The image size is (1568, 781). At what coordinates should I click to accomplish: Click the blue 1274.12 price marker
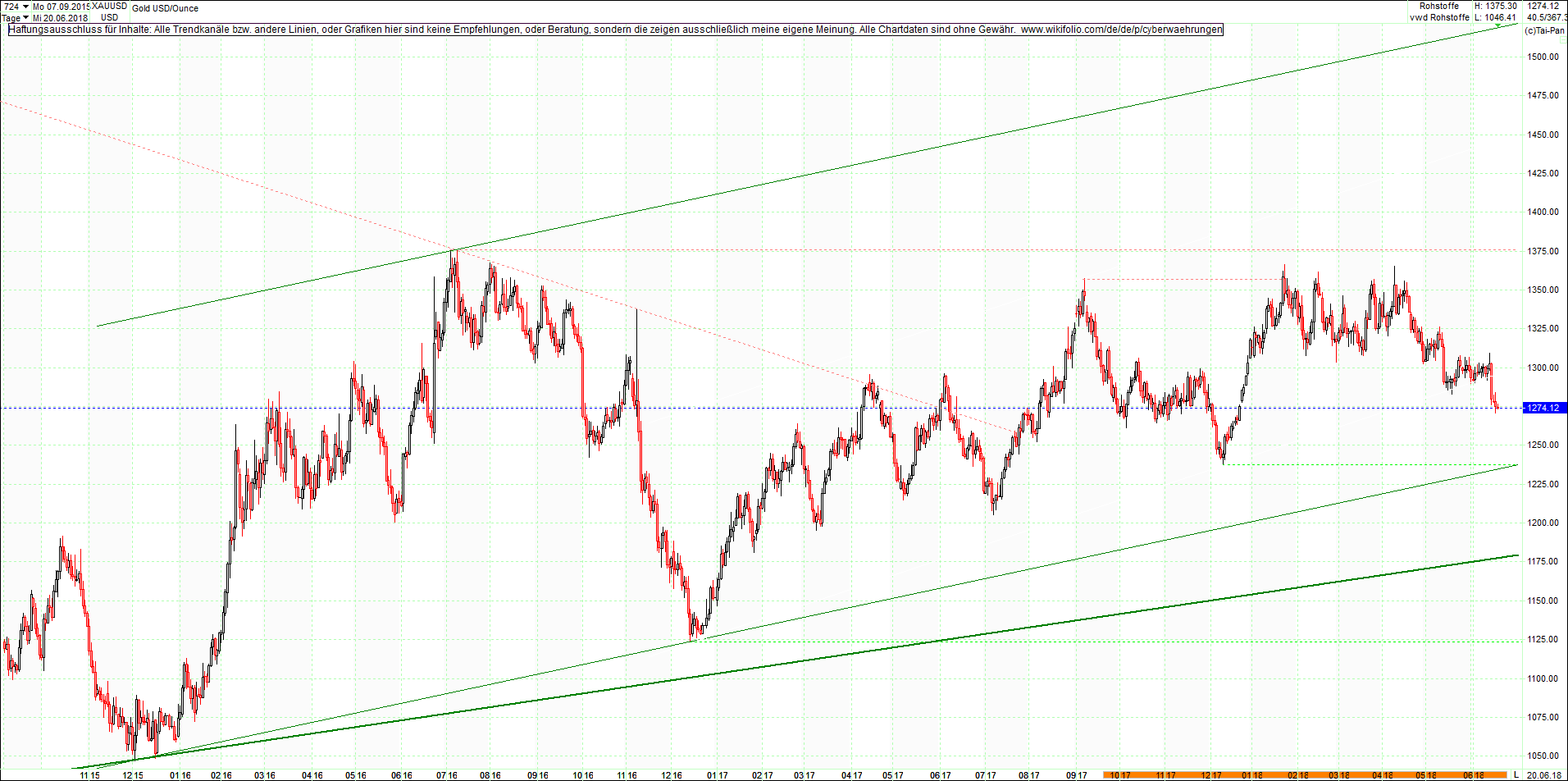point(1544,407)
